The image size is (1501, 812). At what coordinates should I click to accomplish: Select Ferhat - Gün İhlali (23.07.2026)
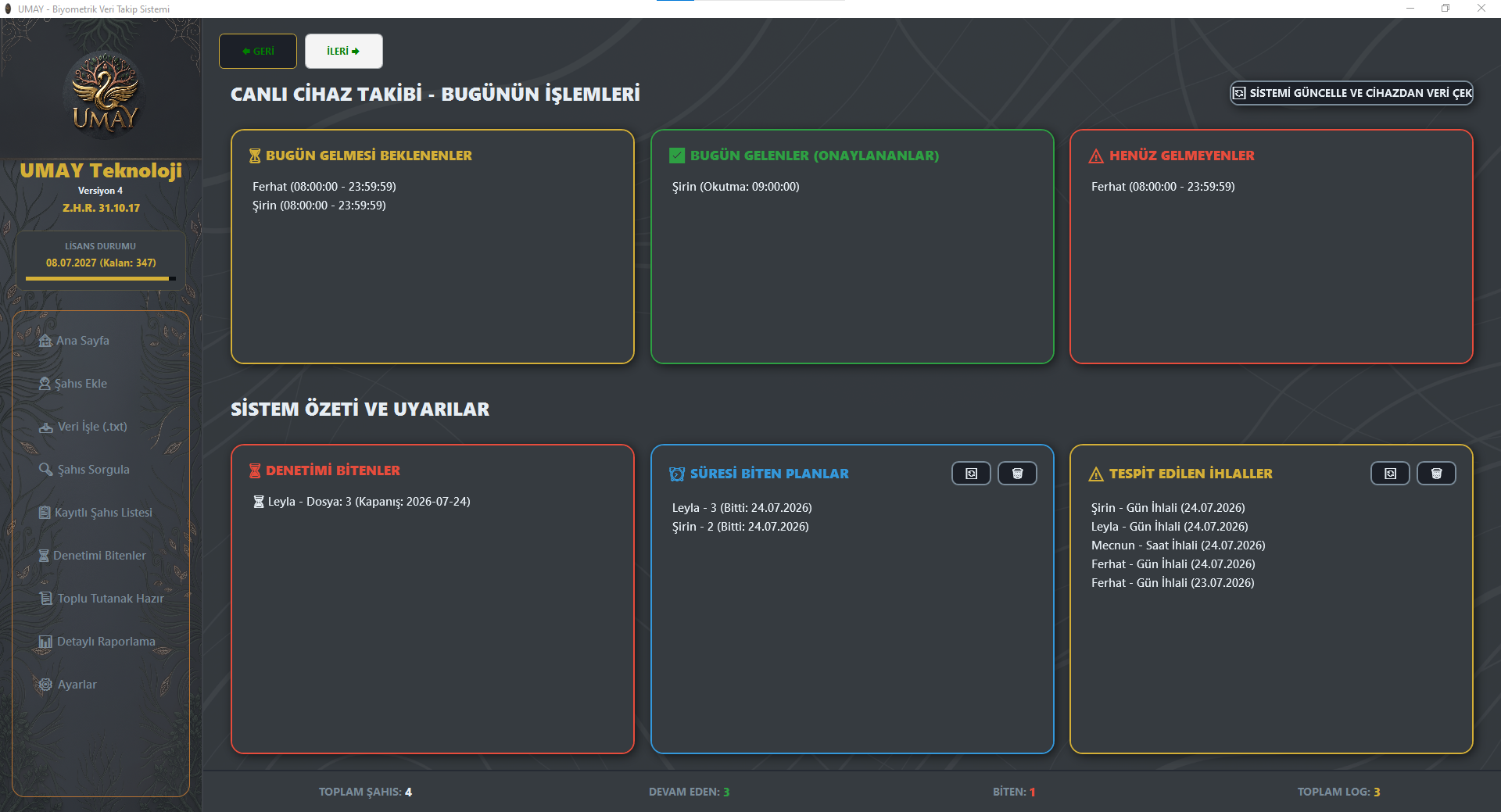point(1173,583)
